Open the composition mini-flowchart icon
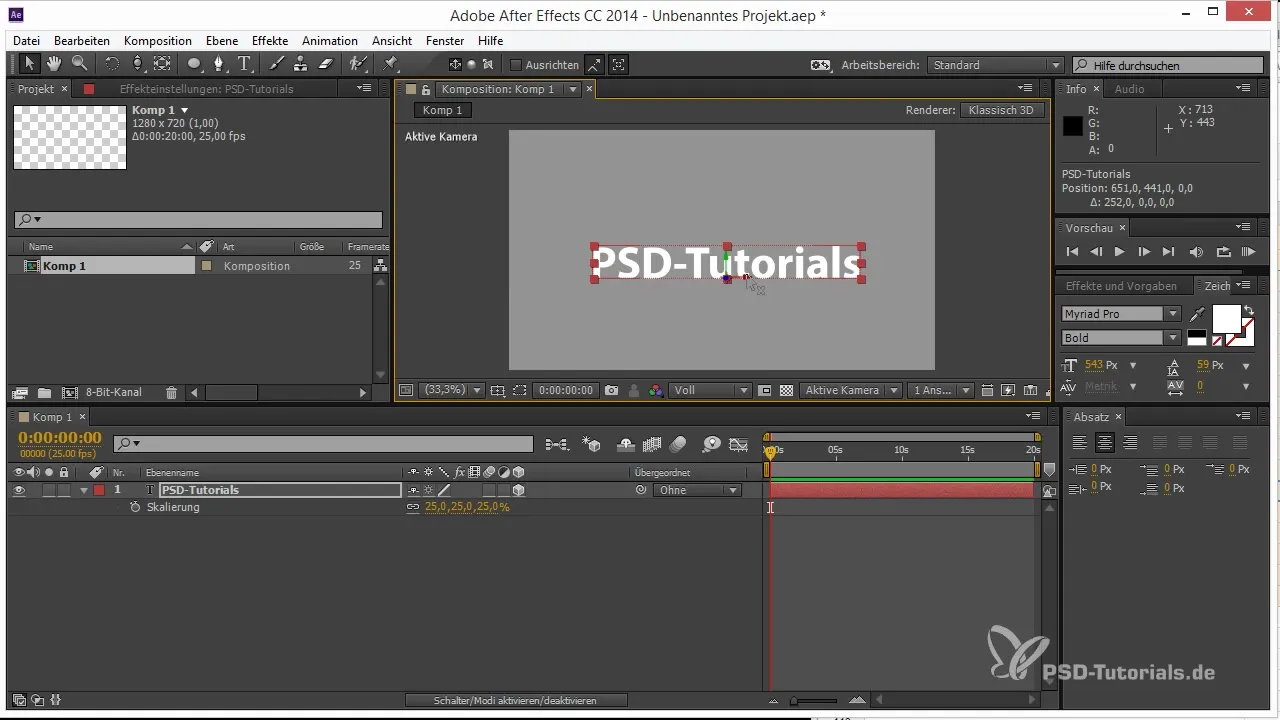Image resolution: width=1280 pixels, height=720 pixels. coord(557,444)
